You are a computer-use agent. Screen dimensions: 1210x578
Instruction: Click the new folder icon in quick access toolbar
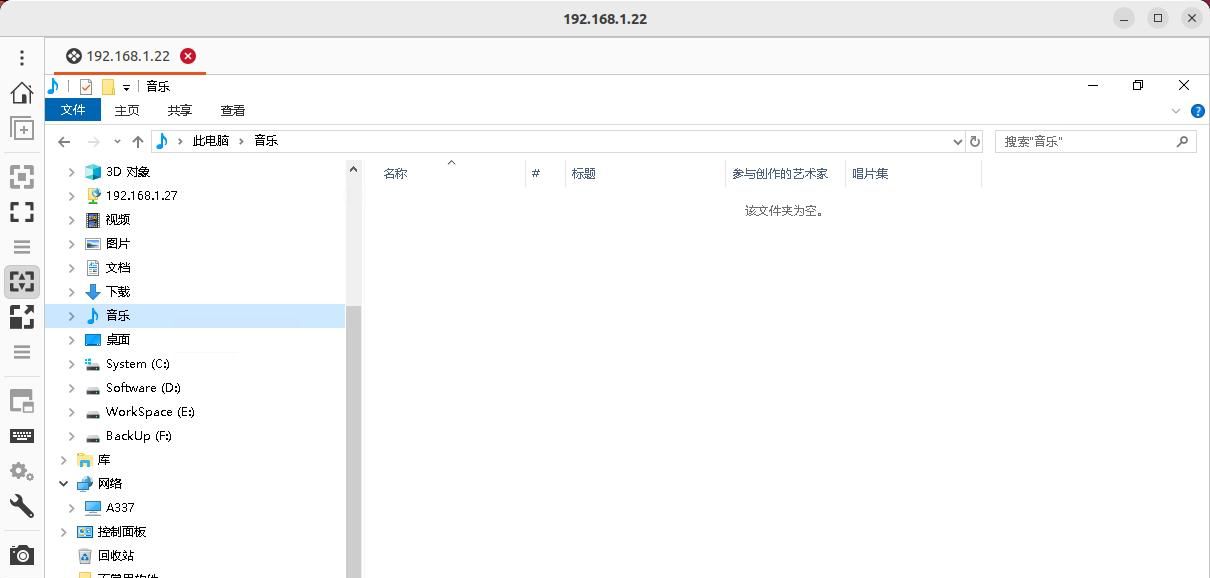[108, 86]
